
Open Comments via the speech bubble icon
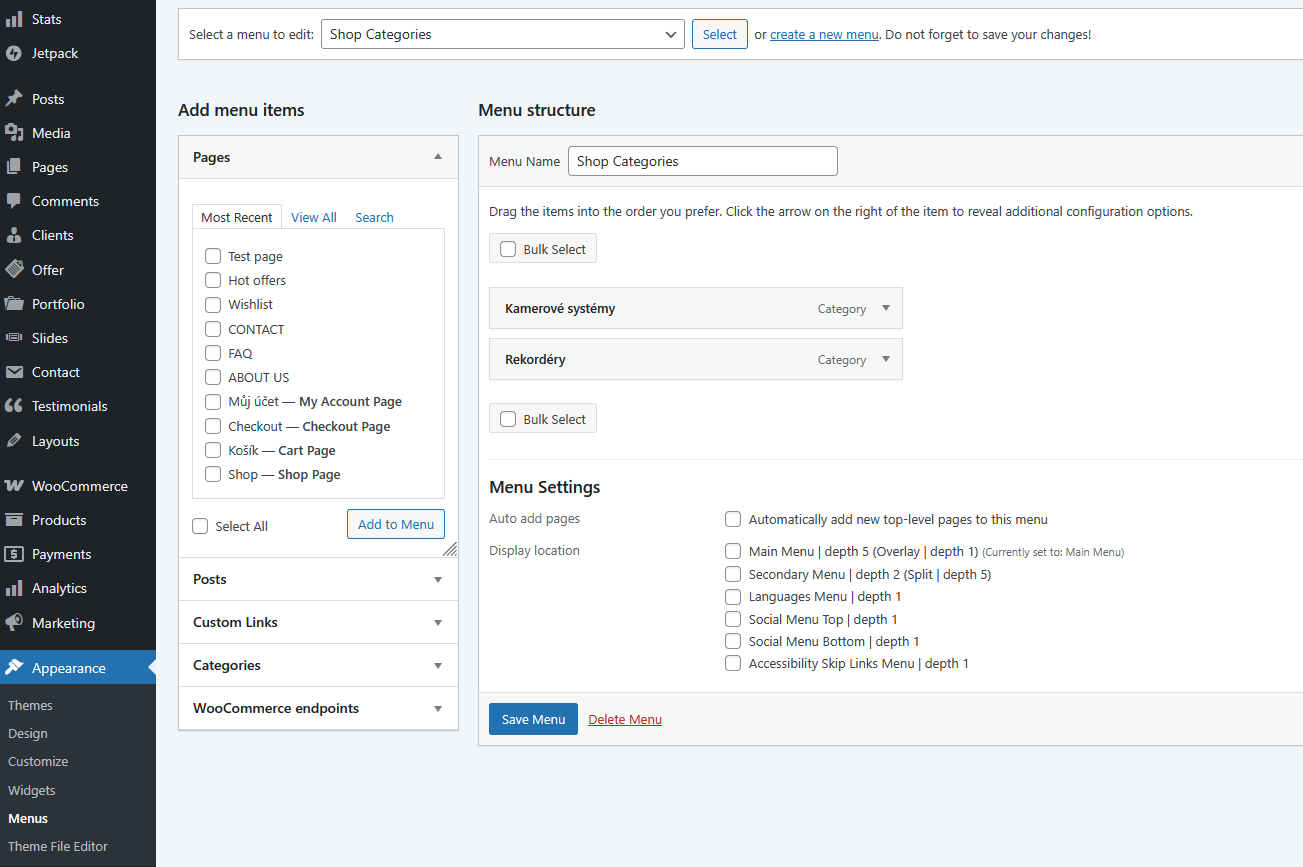click(x=14, y=201)
